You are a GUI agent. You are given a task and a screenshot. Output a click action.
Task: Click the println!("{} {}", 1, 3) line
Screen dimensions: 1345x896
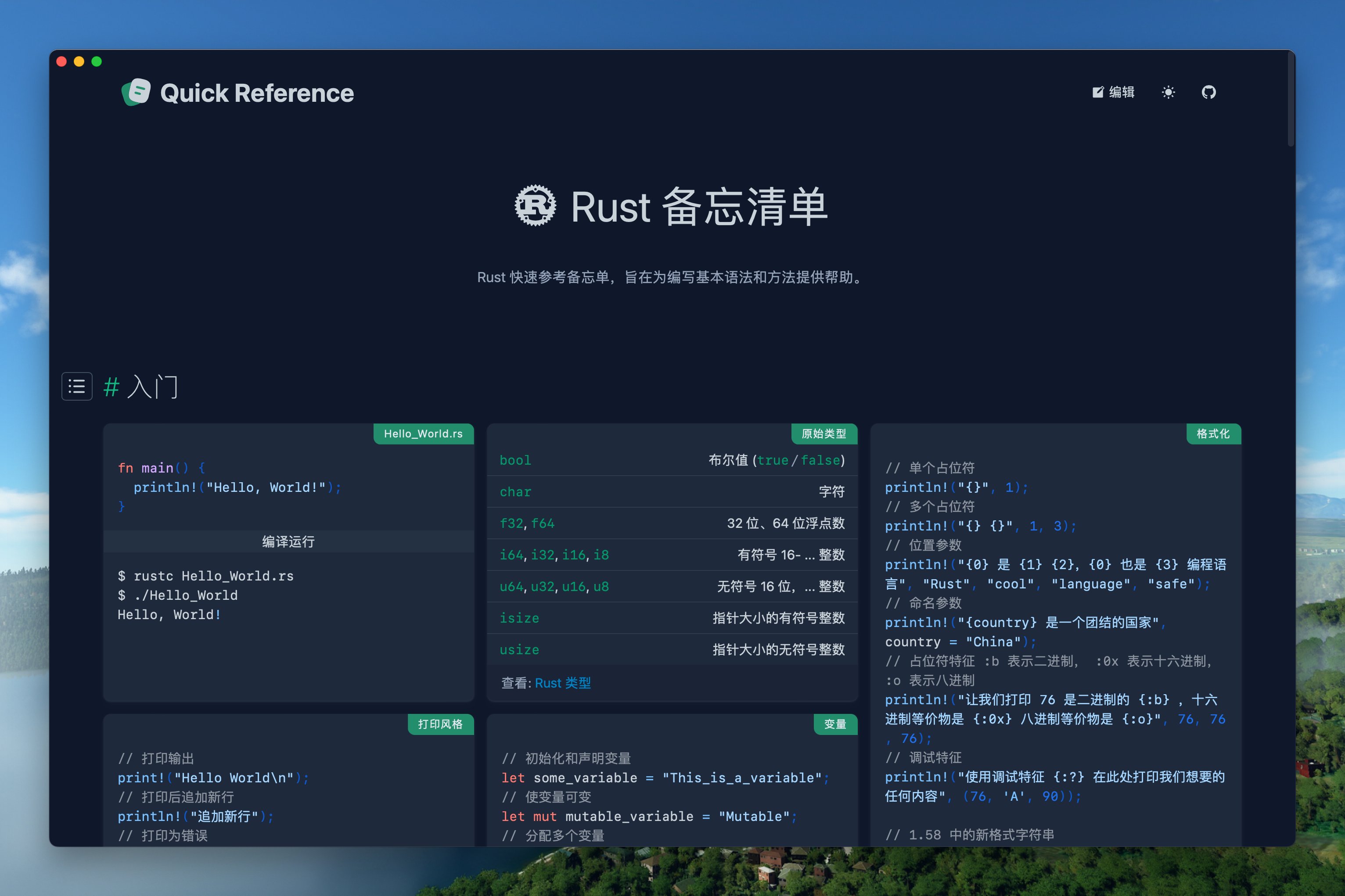pyautogui.click(x=981, y=526)
